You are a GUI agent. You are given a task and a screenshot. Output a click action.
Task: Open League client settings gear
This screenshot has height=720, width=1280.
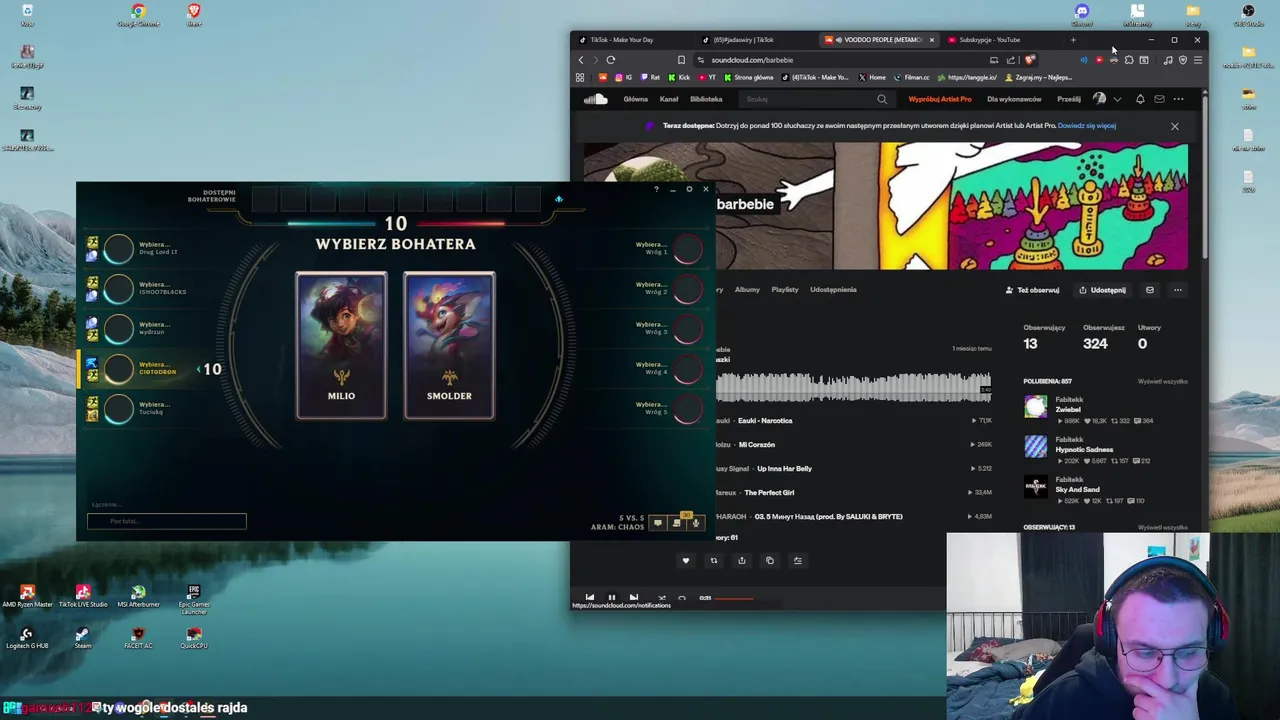[x=689, y=189]
